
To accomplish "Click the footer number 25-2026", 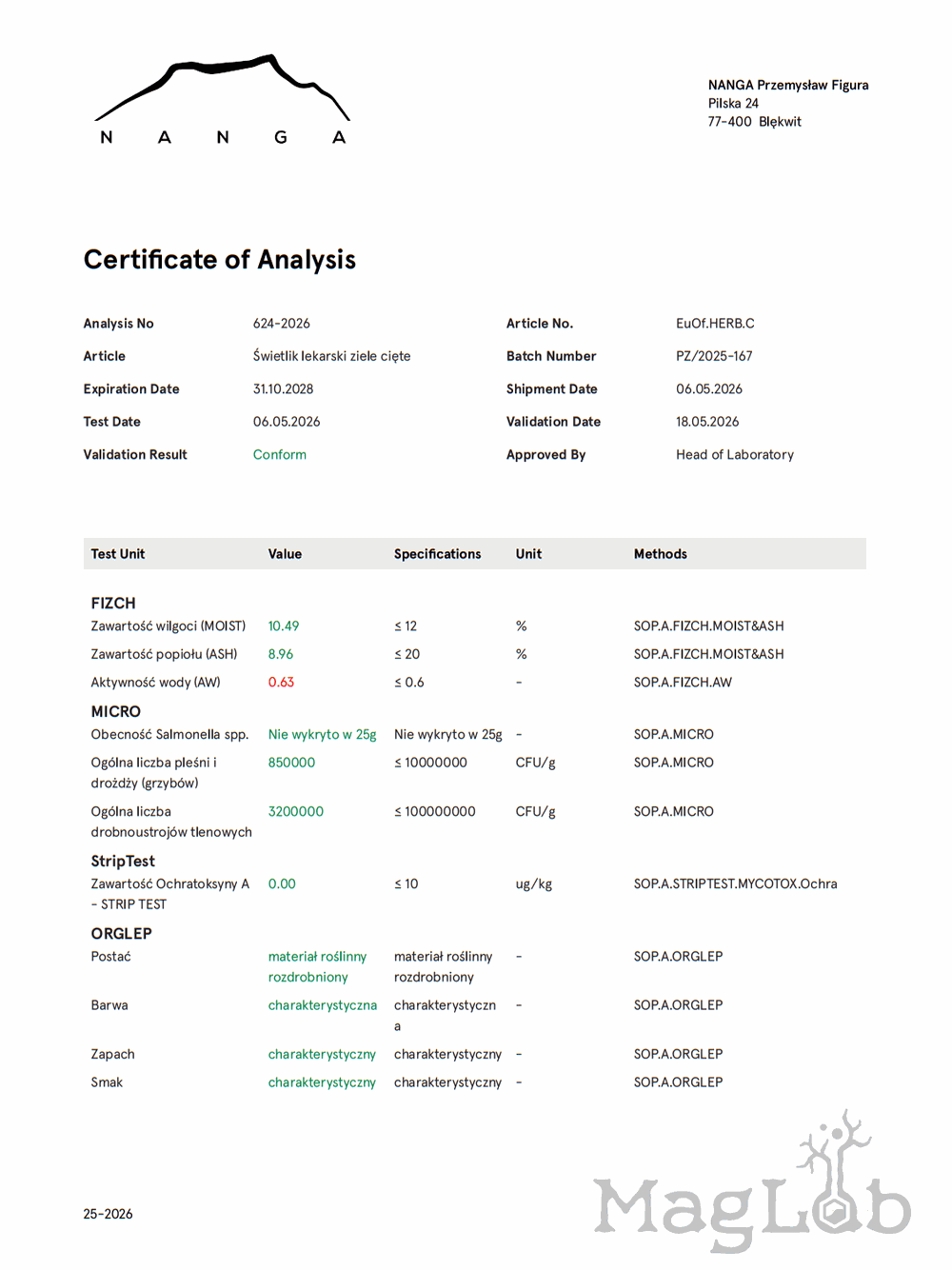I will 108,1214.
